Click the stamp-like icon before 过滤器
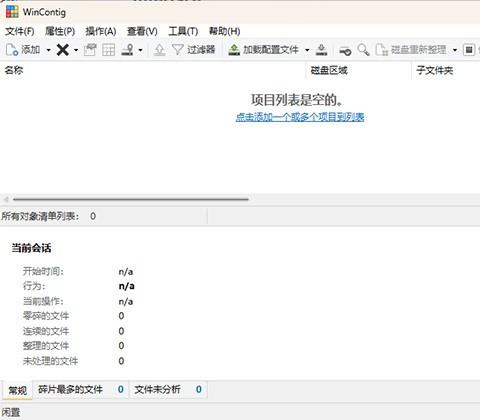480x420 pixels. point(127,50)
